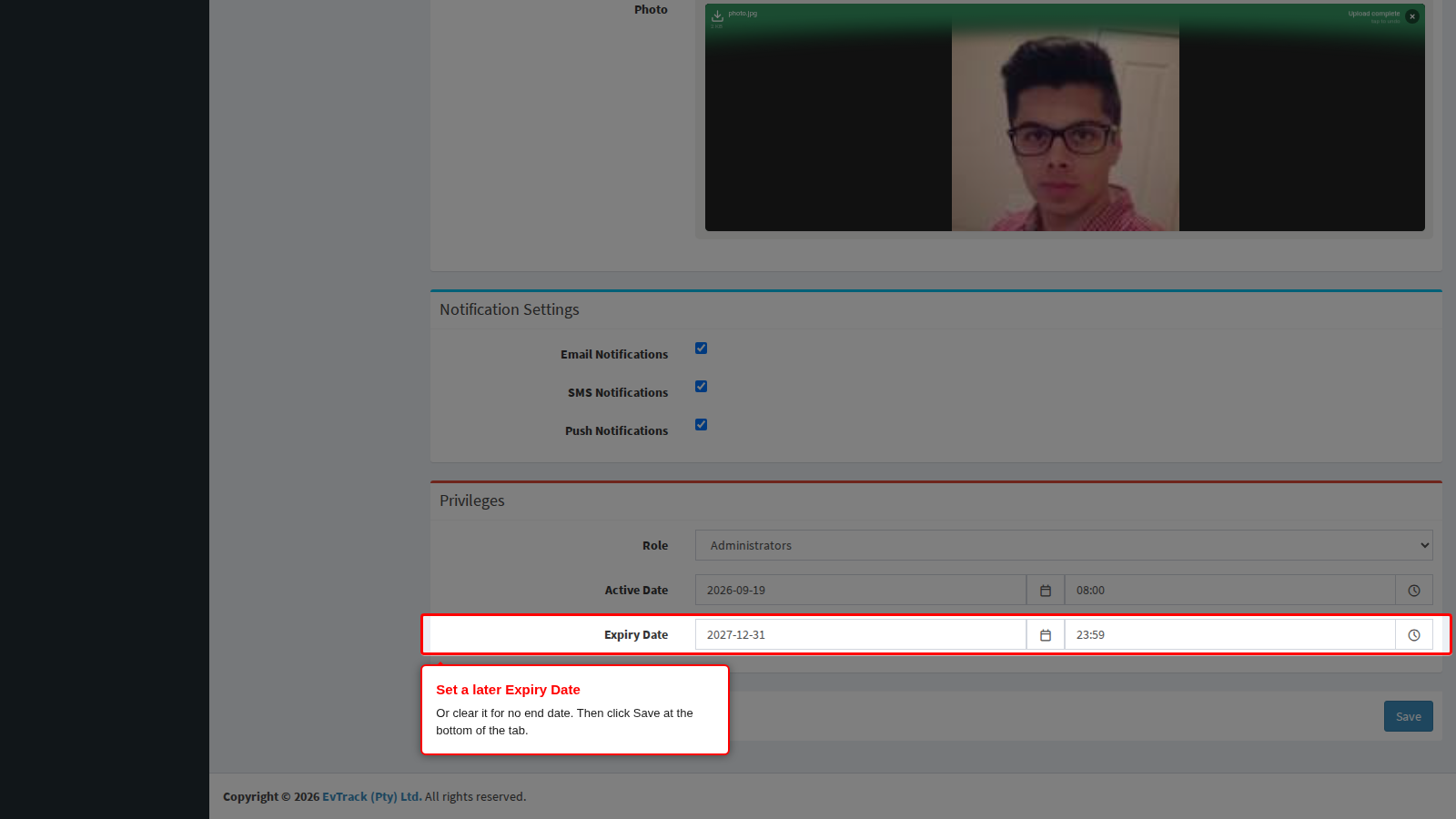Image resolution: width=1456 pixels, height=819 pixels.
Task: Click the photo.jpg file name
Action: tap(743, 14)
